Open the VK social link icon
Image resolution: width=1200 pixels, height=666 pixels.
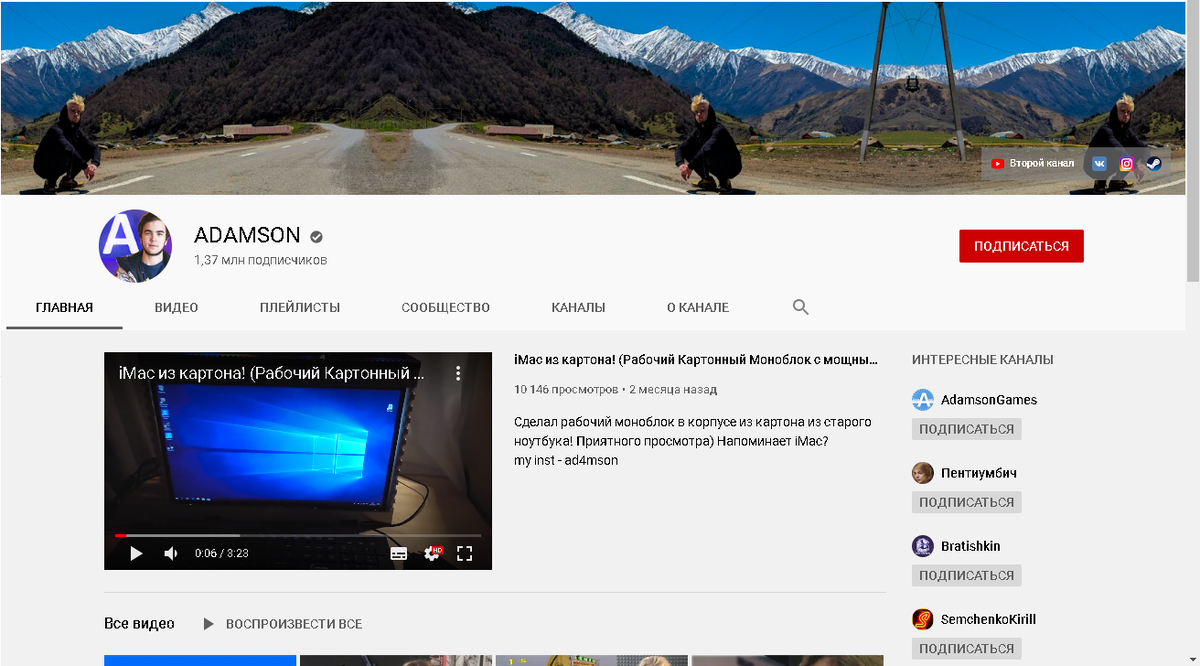(x=1099, y=164)
